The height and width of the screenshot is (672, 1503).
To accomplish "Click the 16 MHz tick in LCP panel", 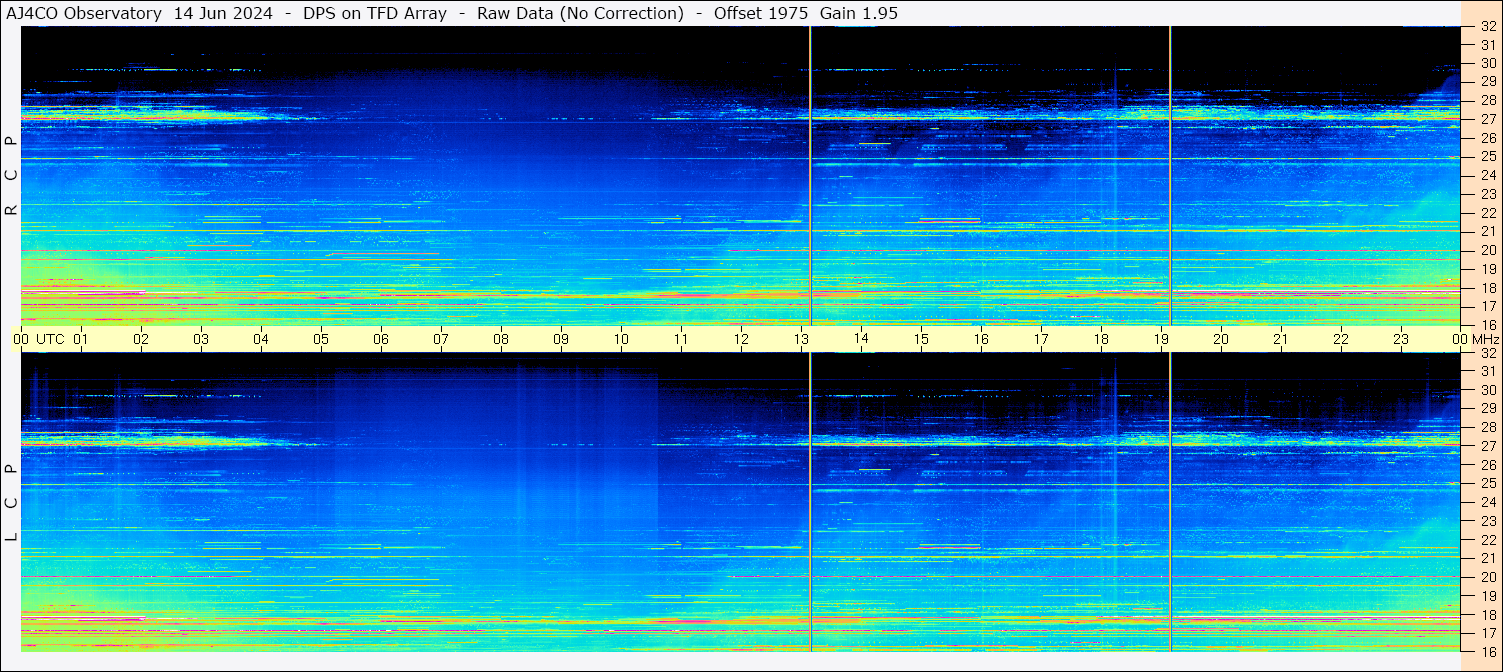I will (1487, 651).
